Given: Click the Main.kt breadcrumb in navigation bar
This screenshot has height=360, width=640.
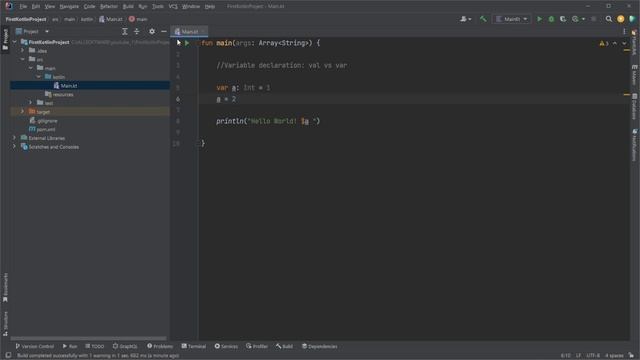Looking at the screenshot, I should pos(111,19).
